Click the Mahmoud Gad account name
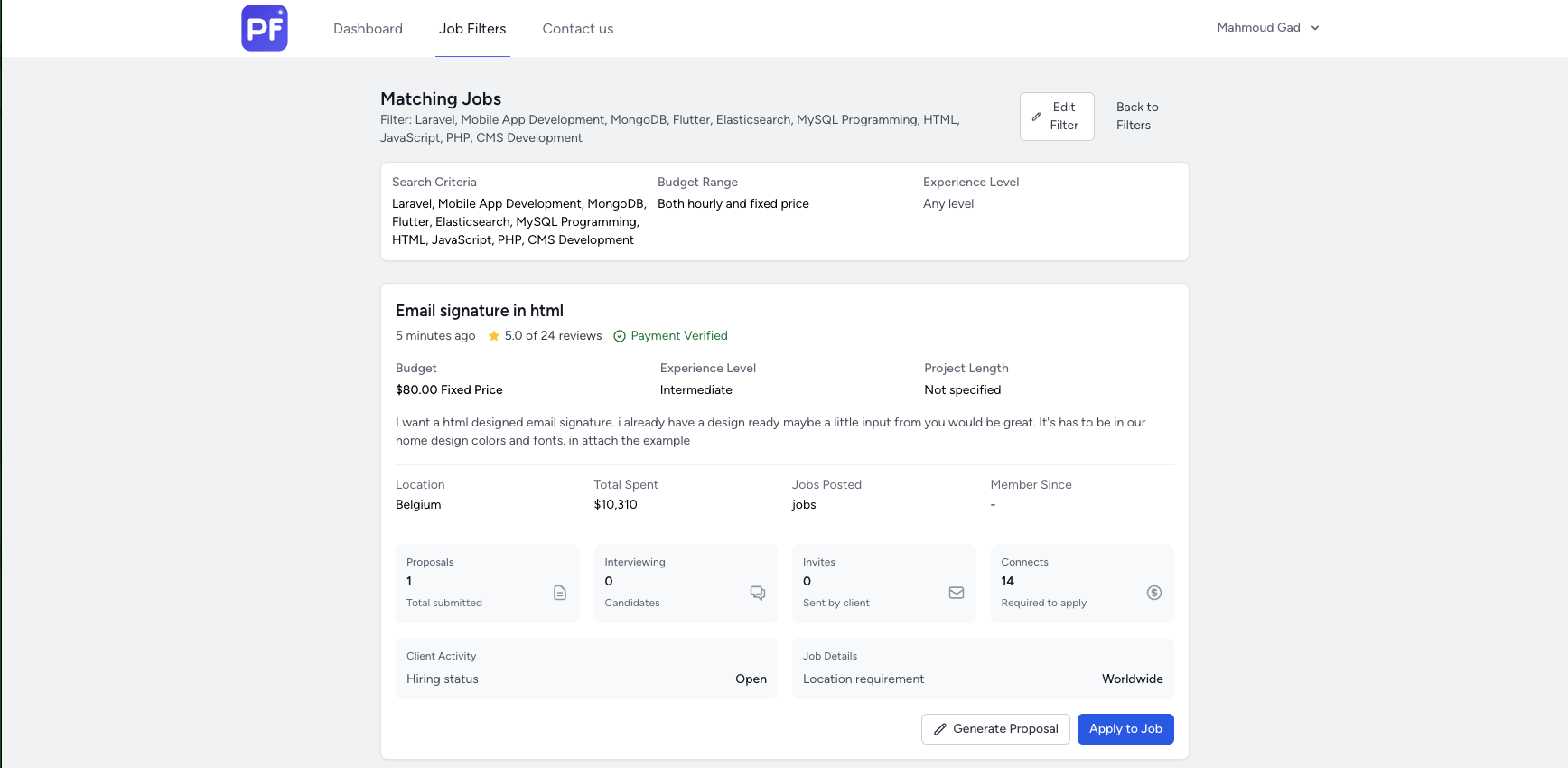Screen dimensions: 1568x768 (x=1258, y=28)
